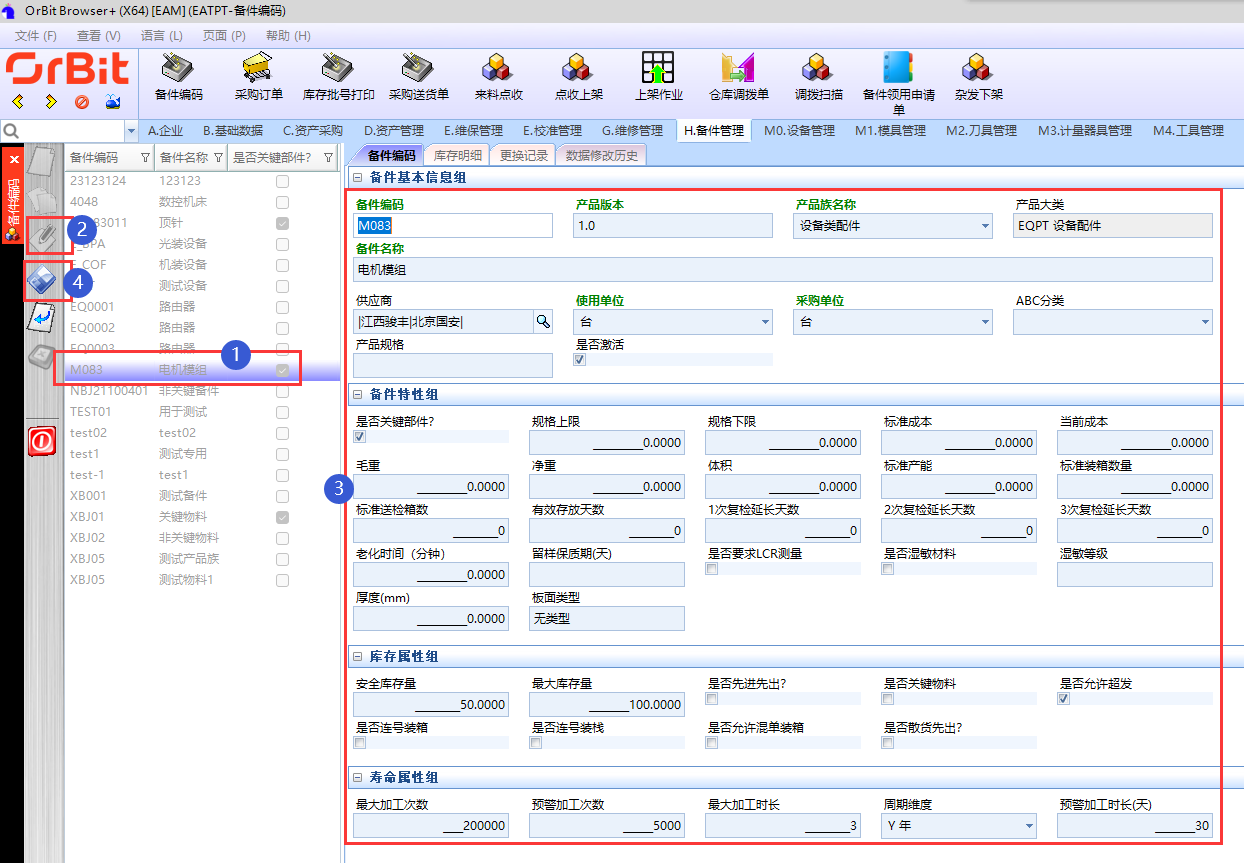
Task: Click the blue undo arrow sidebar icon
Action: coord(41,319)
